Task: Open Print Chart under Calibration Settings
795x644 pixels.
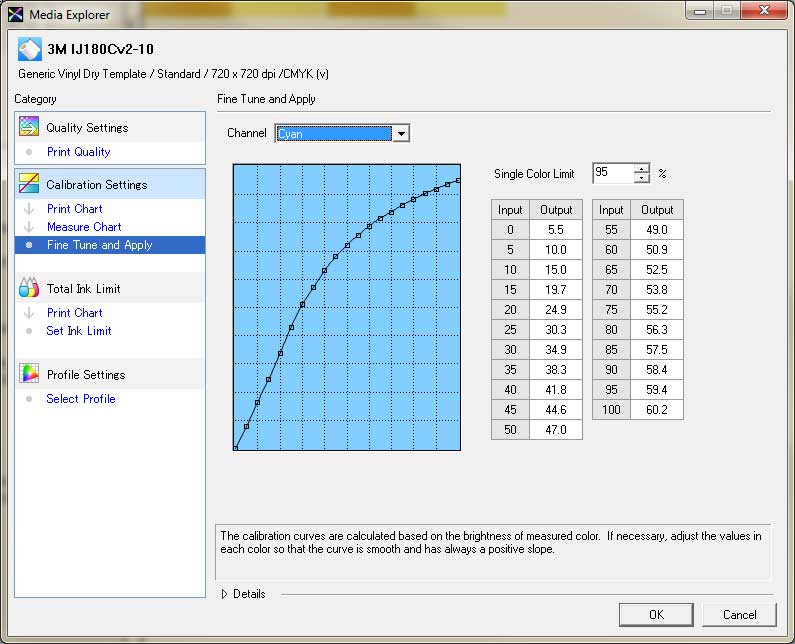Action: coord(75,208)
